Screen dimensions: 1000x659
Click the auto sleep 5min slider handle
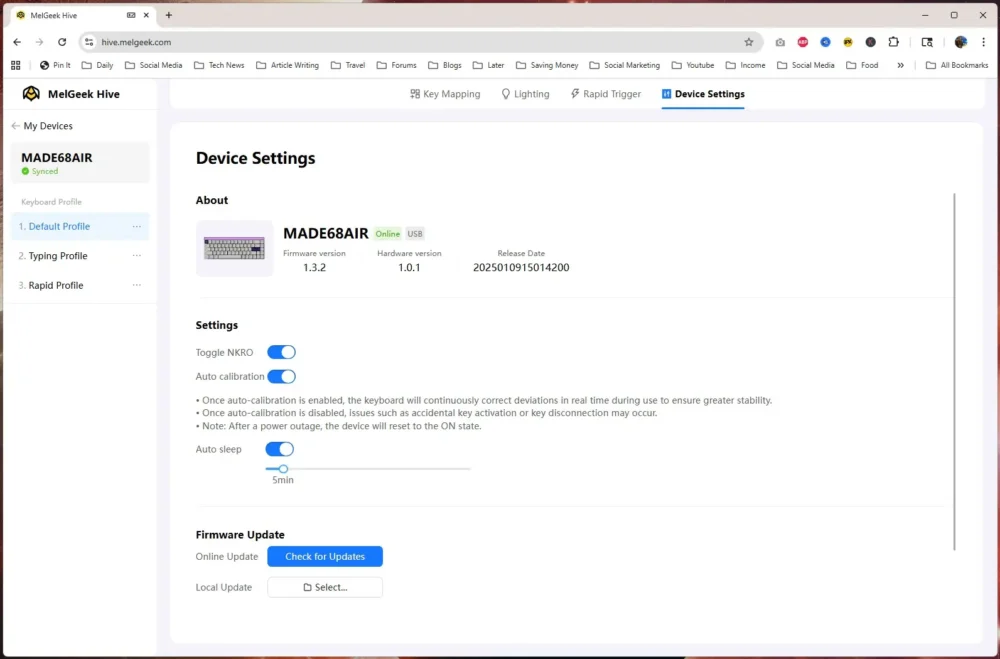coord(283,469)
